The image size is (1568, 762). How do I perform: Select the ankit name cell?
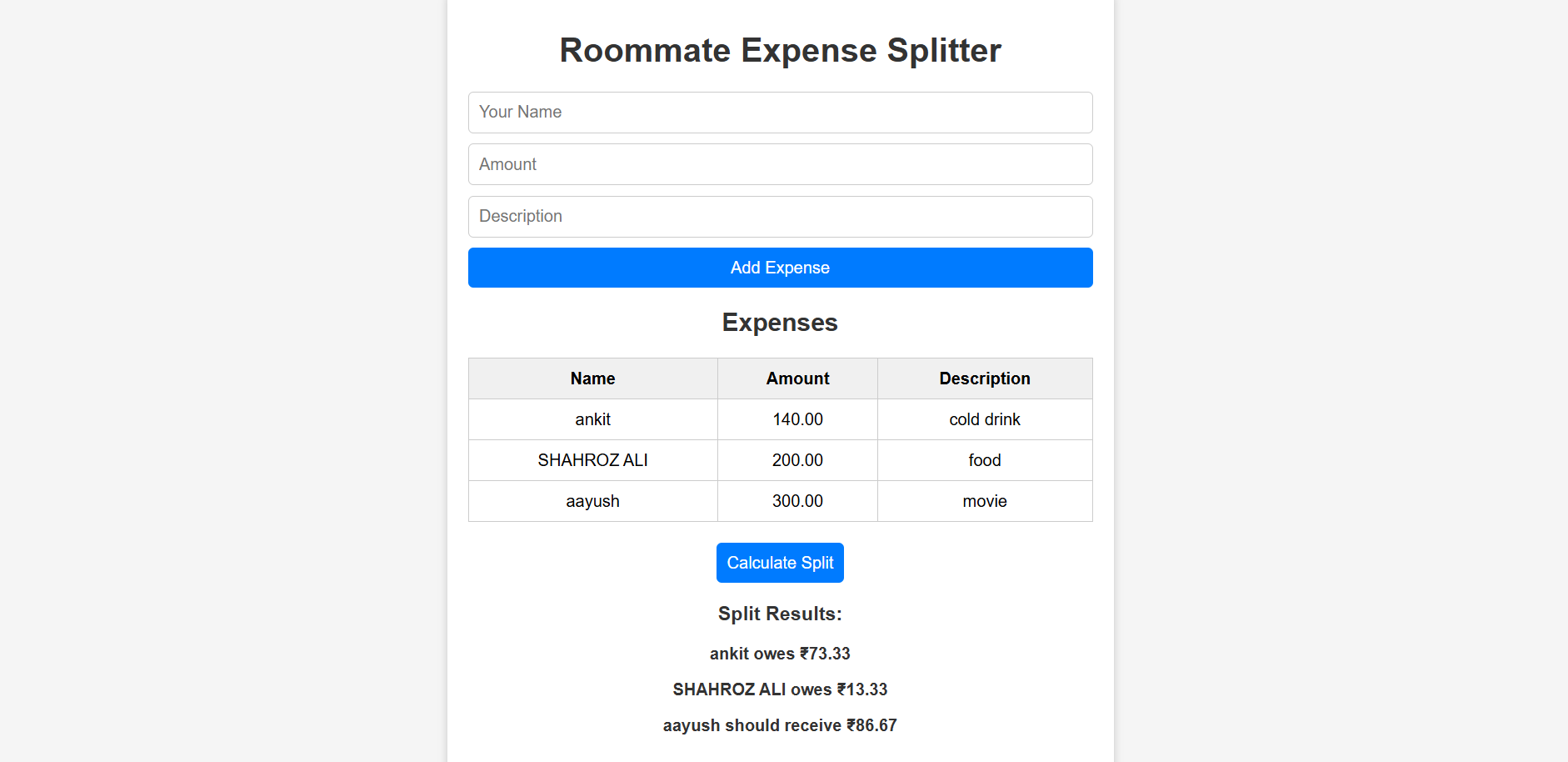(x=592, y=419)
